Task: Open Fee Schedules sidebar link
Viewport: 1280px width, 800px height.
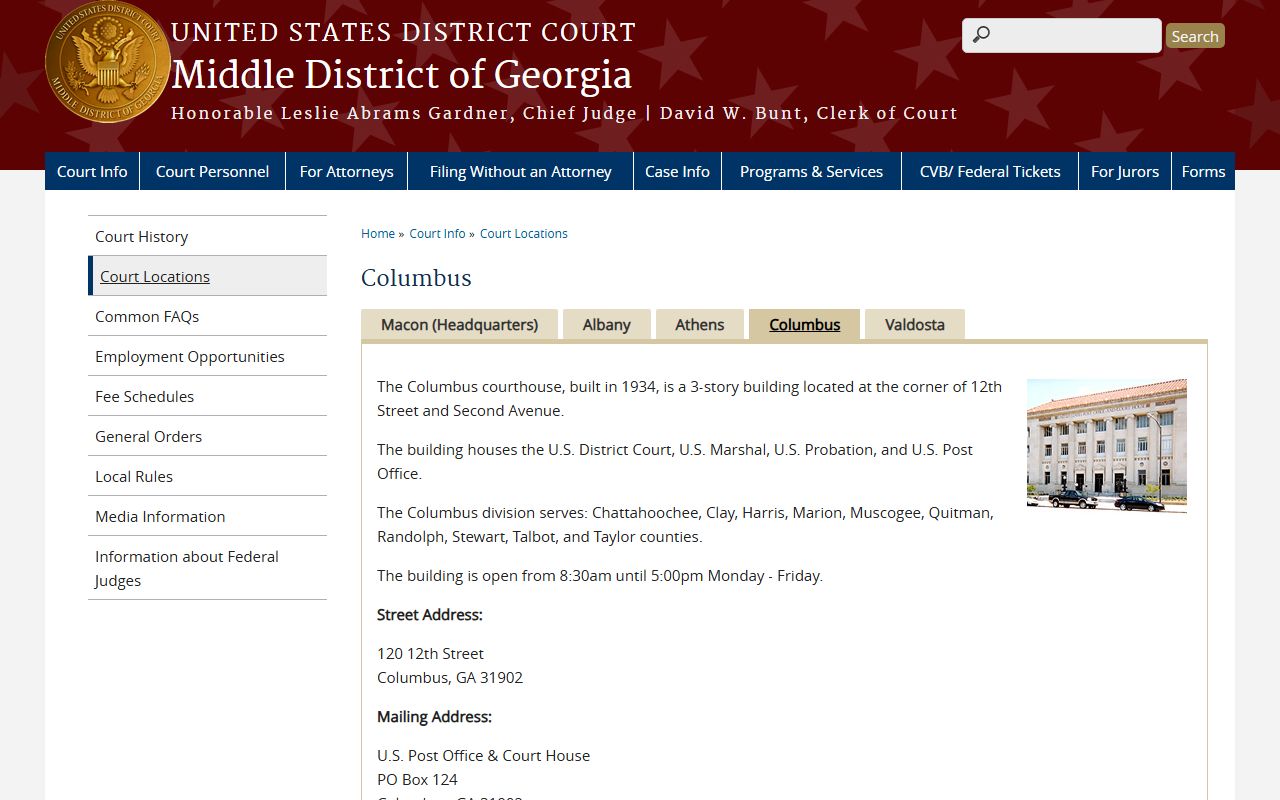Action: (x=207, y=396)
